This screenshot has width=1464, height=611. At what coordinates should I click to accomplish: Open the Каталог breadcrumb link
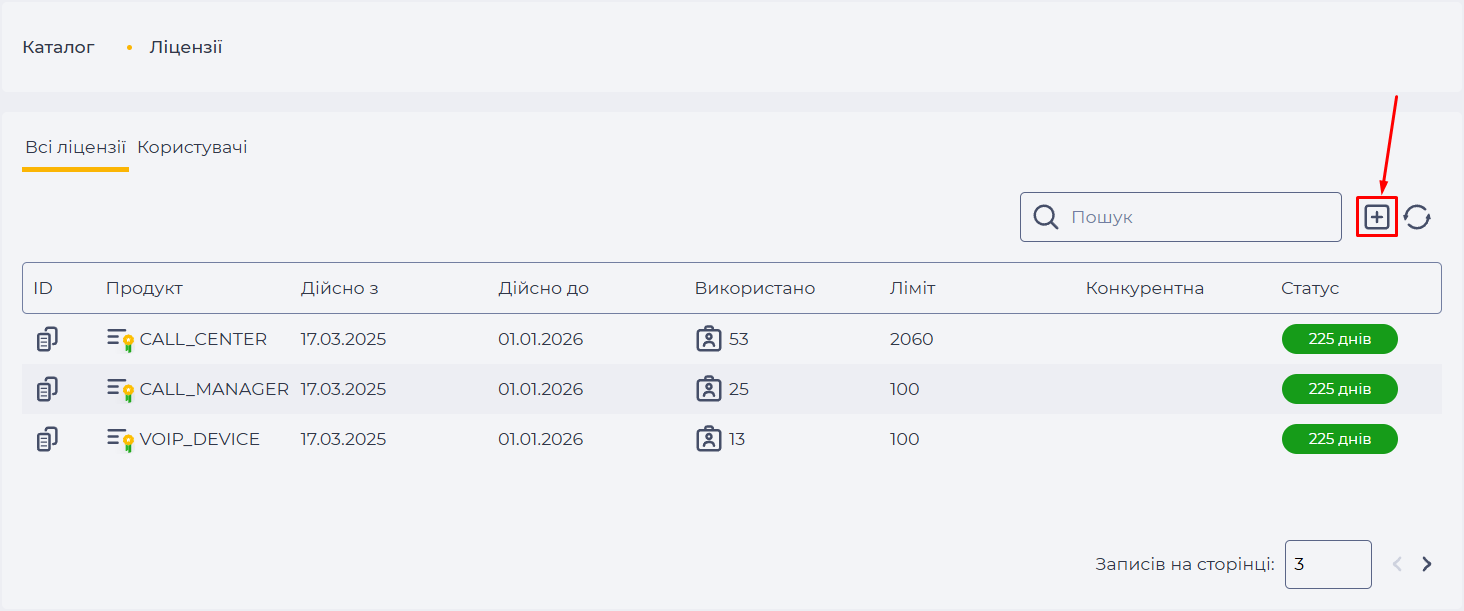tap(58, 47)
